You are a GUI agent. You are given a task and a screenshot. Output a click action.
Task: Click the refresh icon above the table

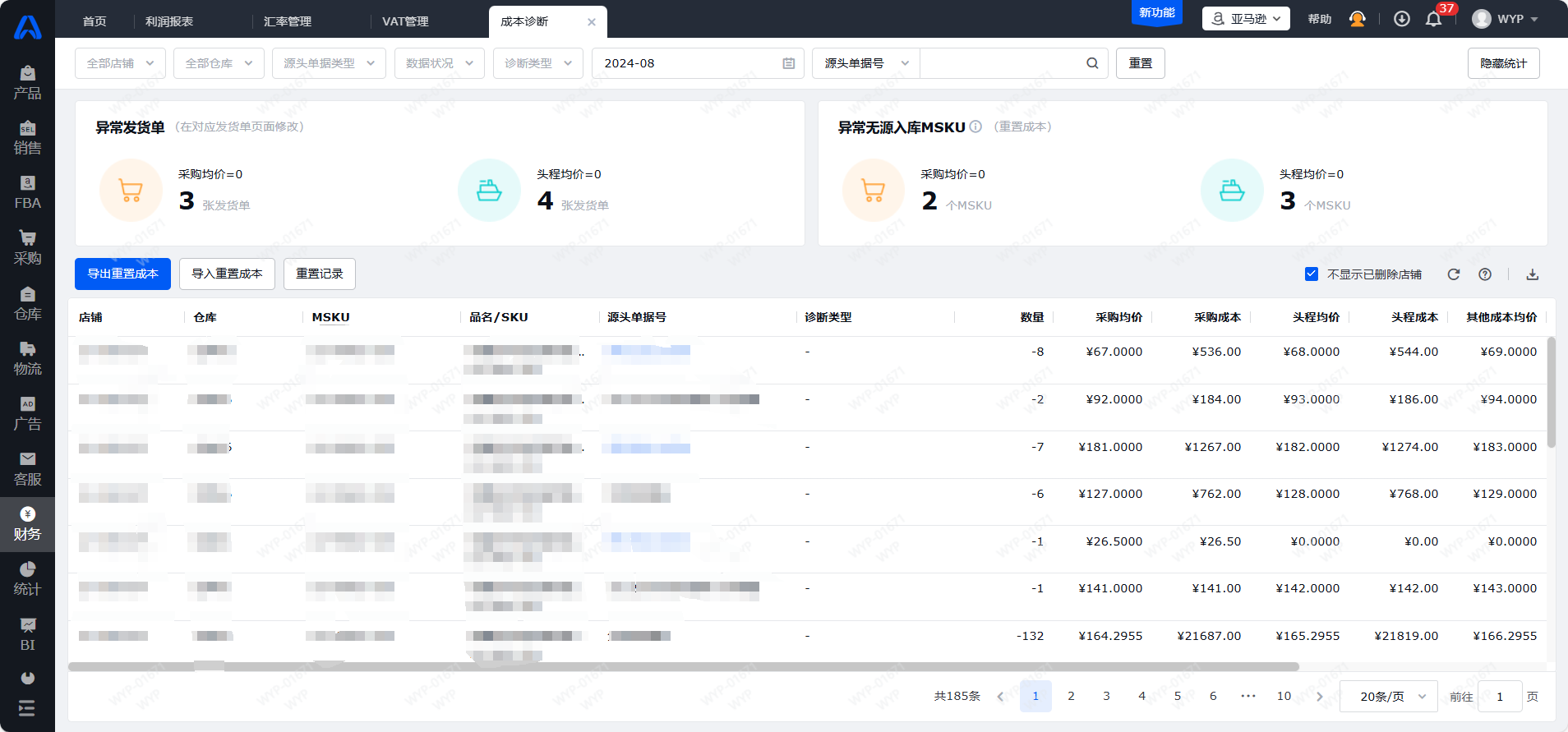click(x=1454, y=274)
